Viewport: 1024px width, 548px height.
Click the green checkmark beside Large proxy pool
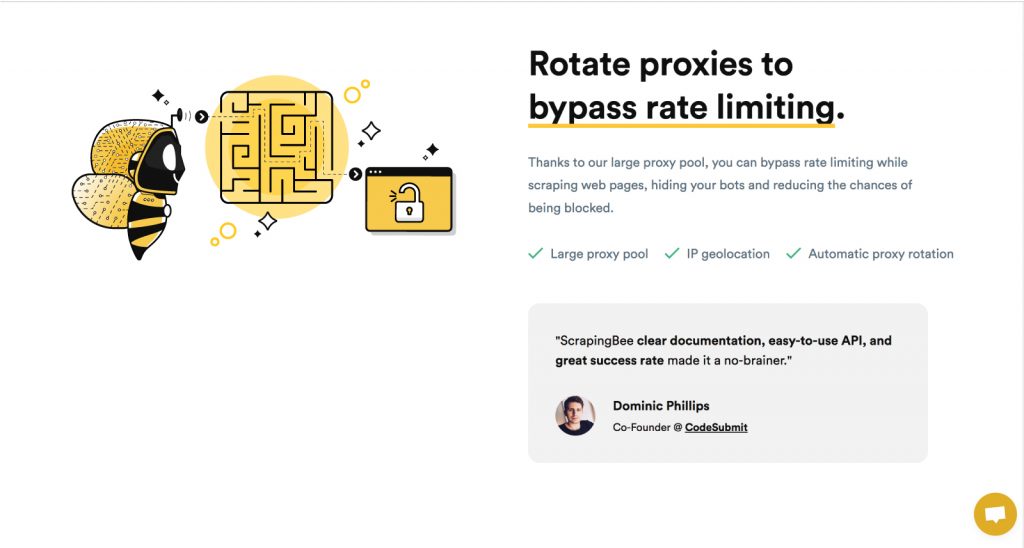coord(536,253)
